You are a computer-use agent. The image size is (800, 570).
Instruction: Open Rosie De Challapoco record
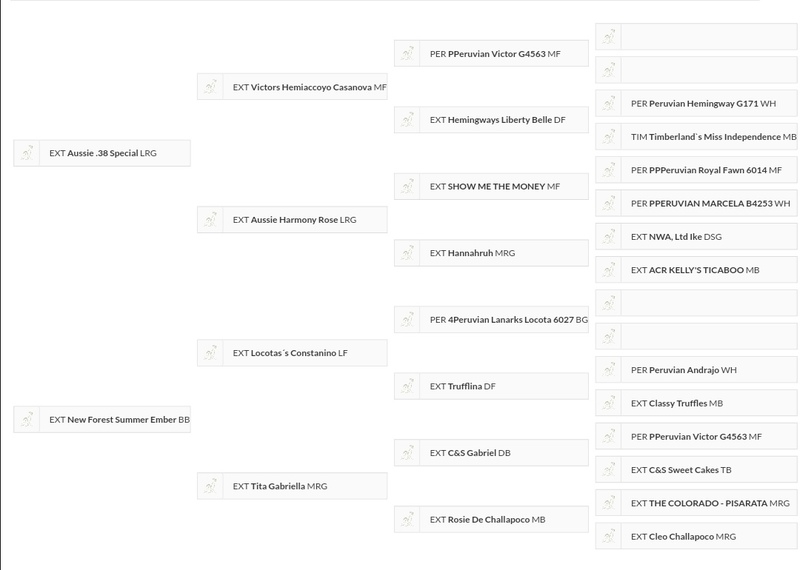tap(488, 519)
